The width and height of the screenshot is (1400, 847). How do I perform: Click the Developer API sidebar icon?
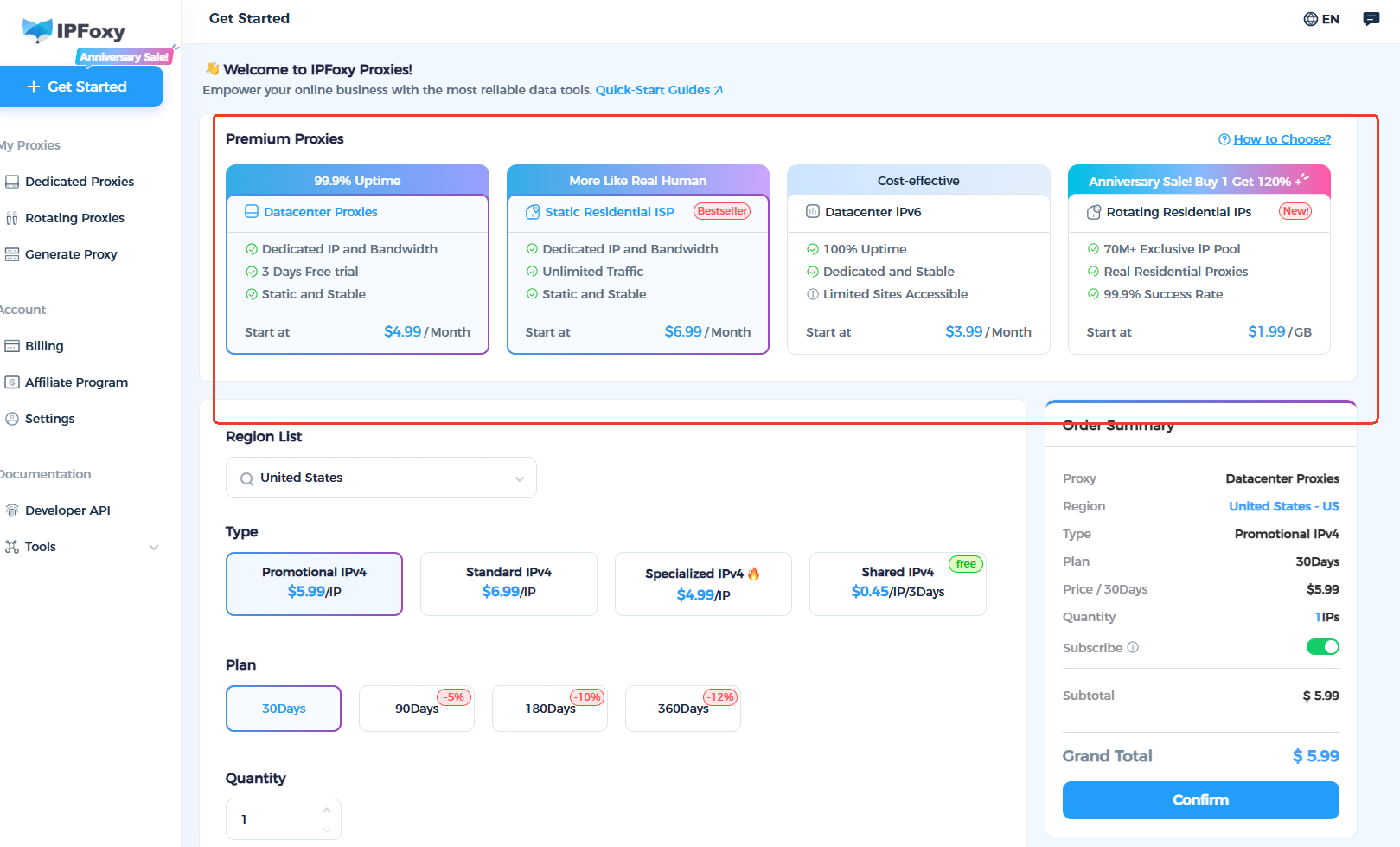(x=12, y=510)
